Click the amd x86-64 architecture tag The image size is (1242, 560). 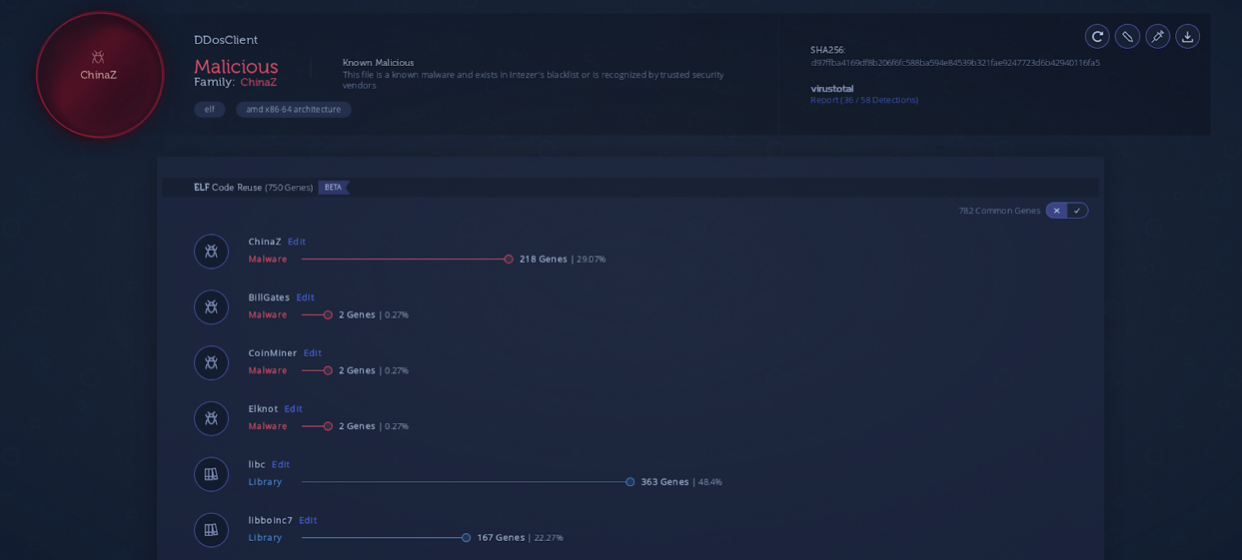(x=293, y=110)
